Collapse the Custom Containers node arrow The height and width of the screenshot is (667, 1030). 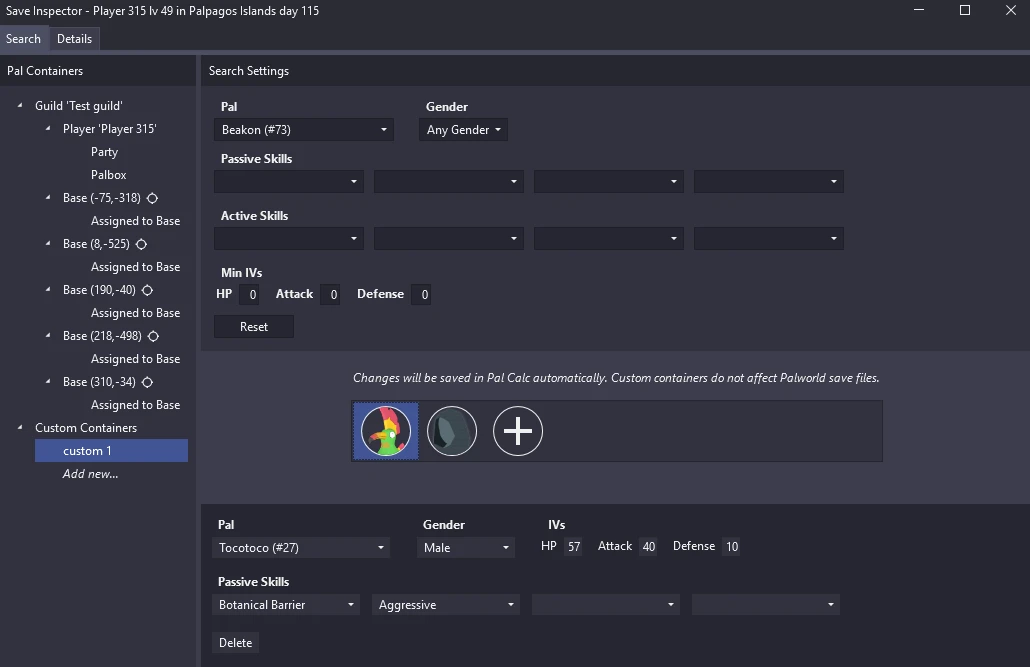click(20, 427)
